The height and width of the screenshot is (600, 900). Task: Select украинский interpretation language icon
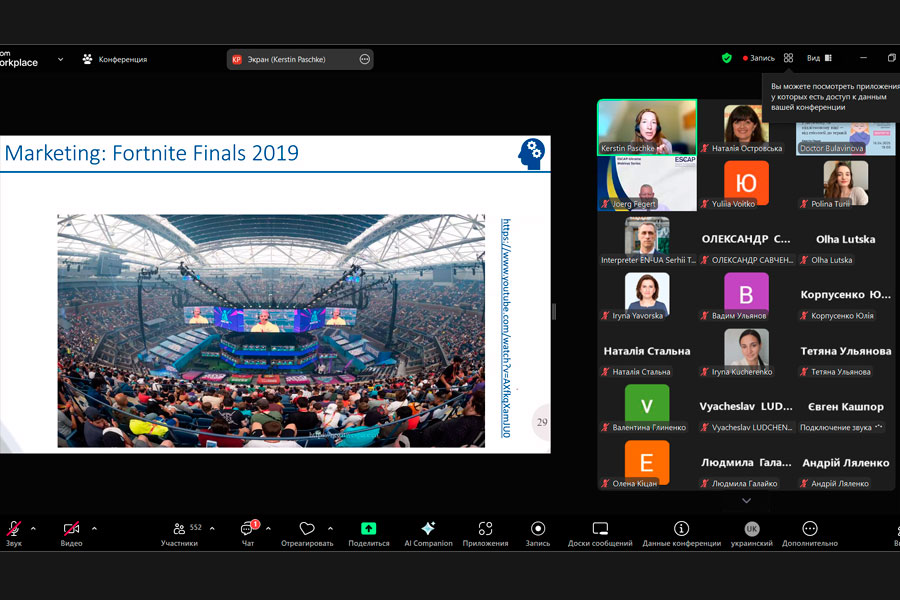coord(752,533)
